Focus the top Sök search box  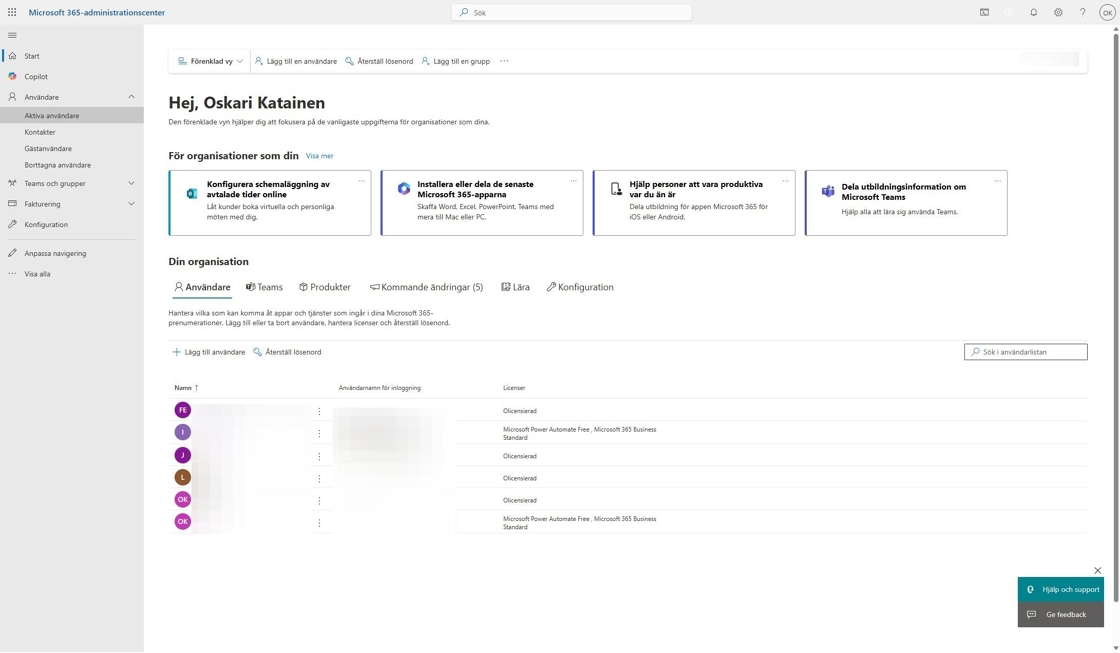click(x=571, y=12)
